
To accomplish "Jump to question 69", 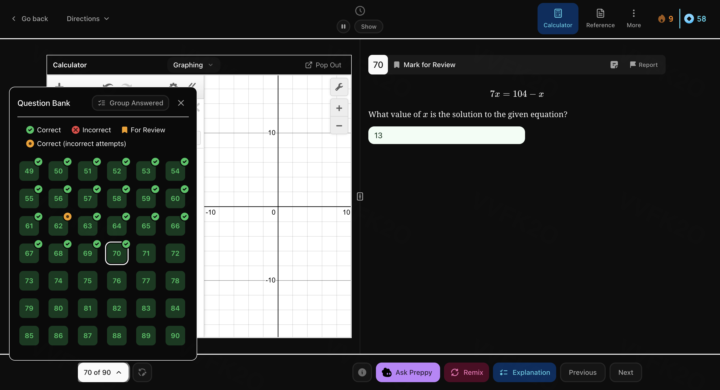I will (87, 253).
